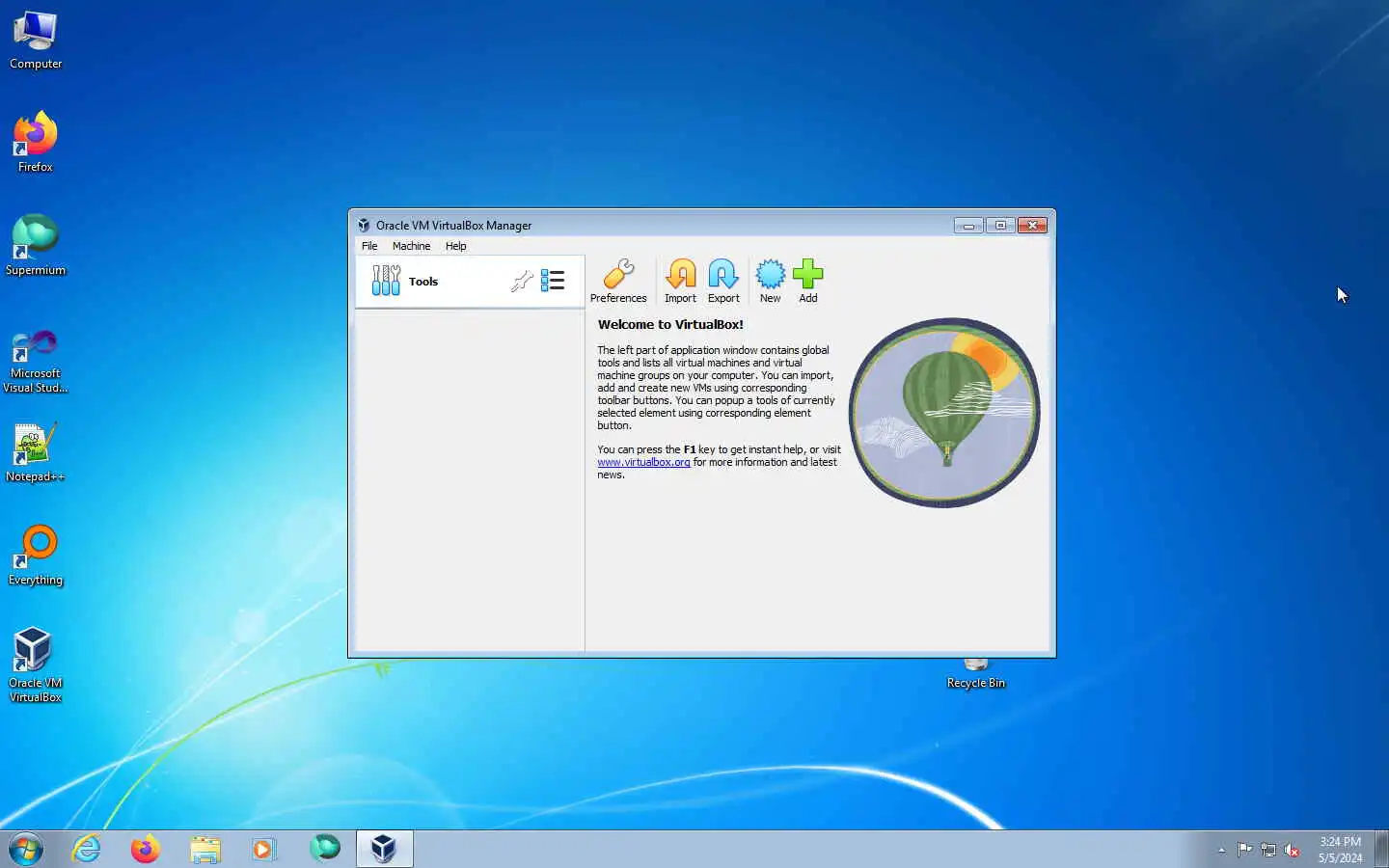Minimize the VirtualBox Manager window

point(968,225)
